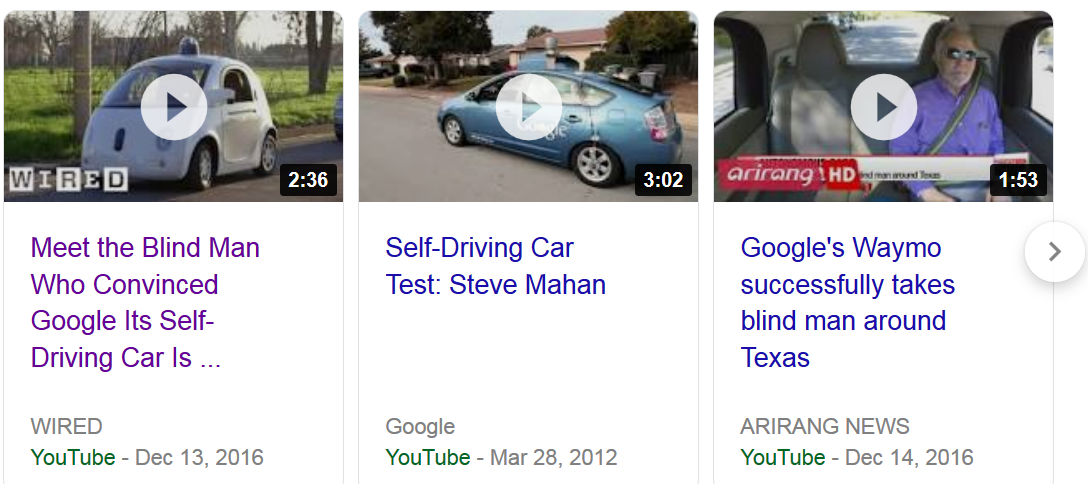Viewport: 1088px width, 484px height.
Task: Click YouTube label next to Dec 14, 2016
Action: pos(783,458)
